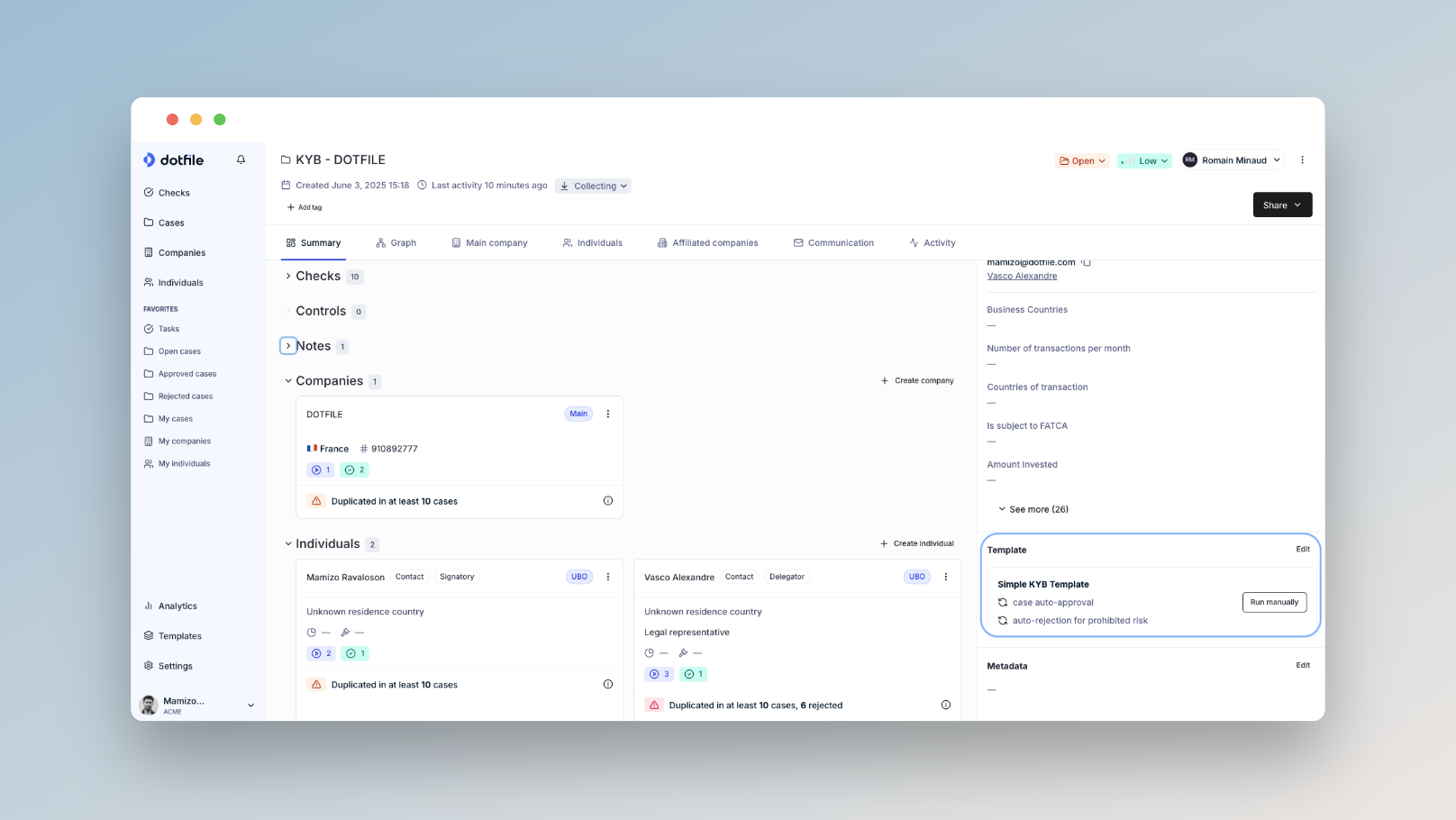Collapse the Individuals section
Screen dimensions: 1456x820
288,543
